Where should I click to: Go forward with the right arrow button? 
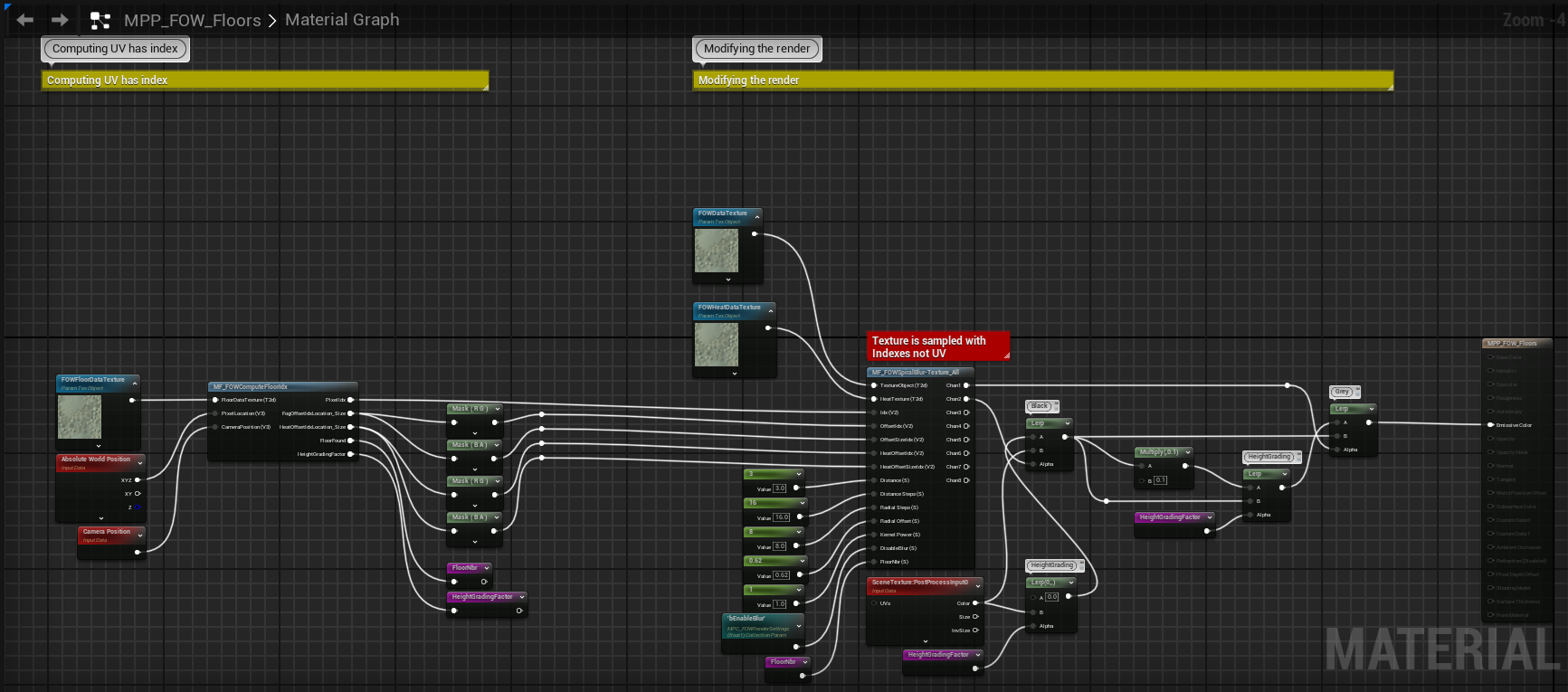click(60, 20)
